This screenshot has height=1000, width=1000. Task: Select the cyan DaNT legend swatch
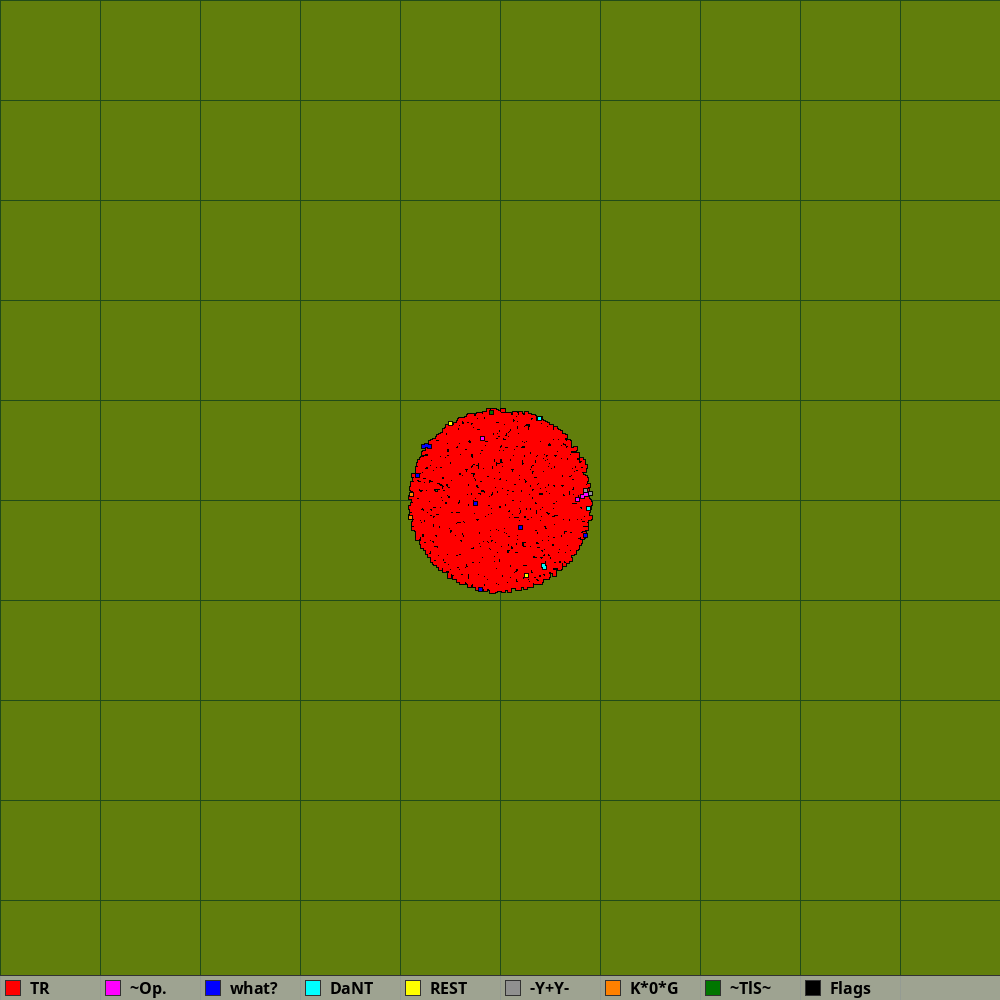point(313,988)
